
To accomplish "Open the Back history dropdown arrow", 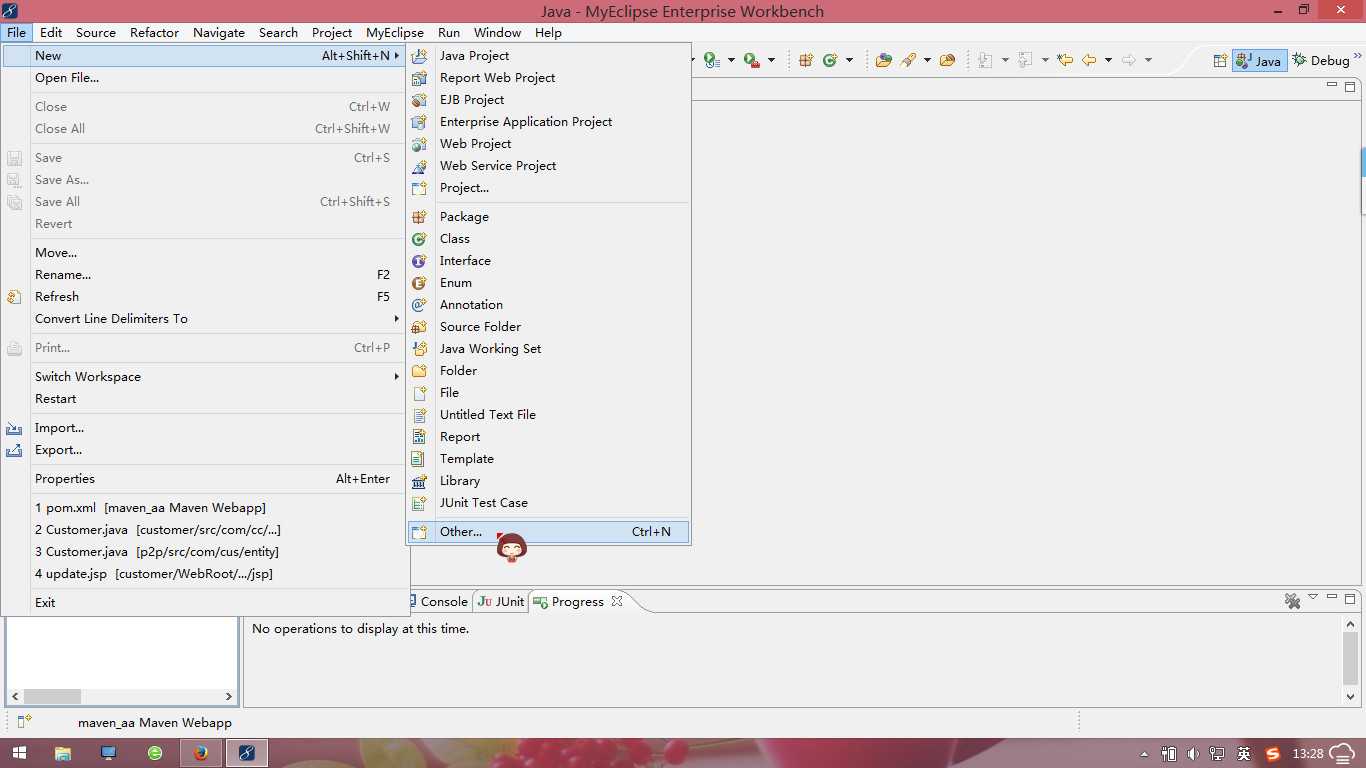I will [x=1108, y=60].
